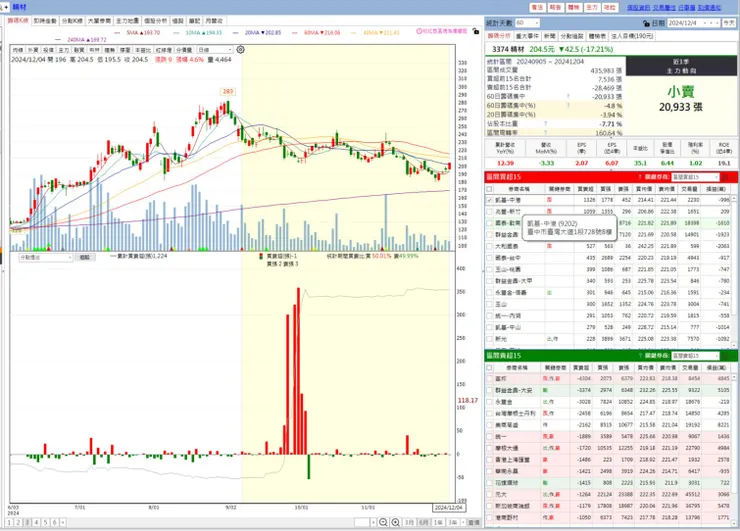
Task: Open dropdown in green 區間賣超15 header
Action: pos(695,355)
